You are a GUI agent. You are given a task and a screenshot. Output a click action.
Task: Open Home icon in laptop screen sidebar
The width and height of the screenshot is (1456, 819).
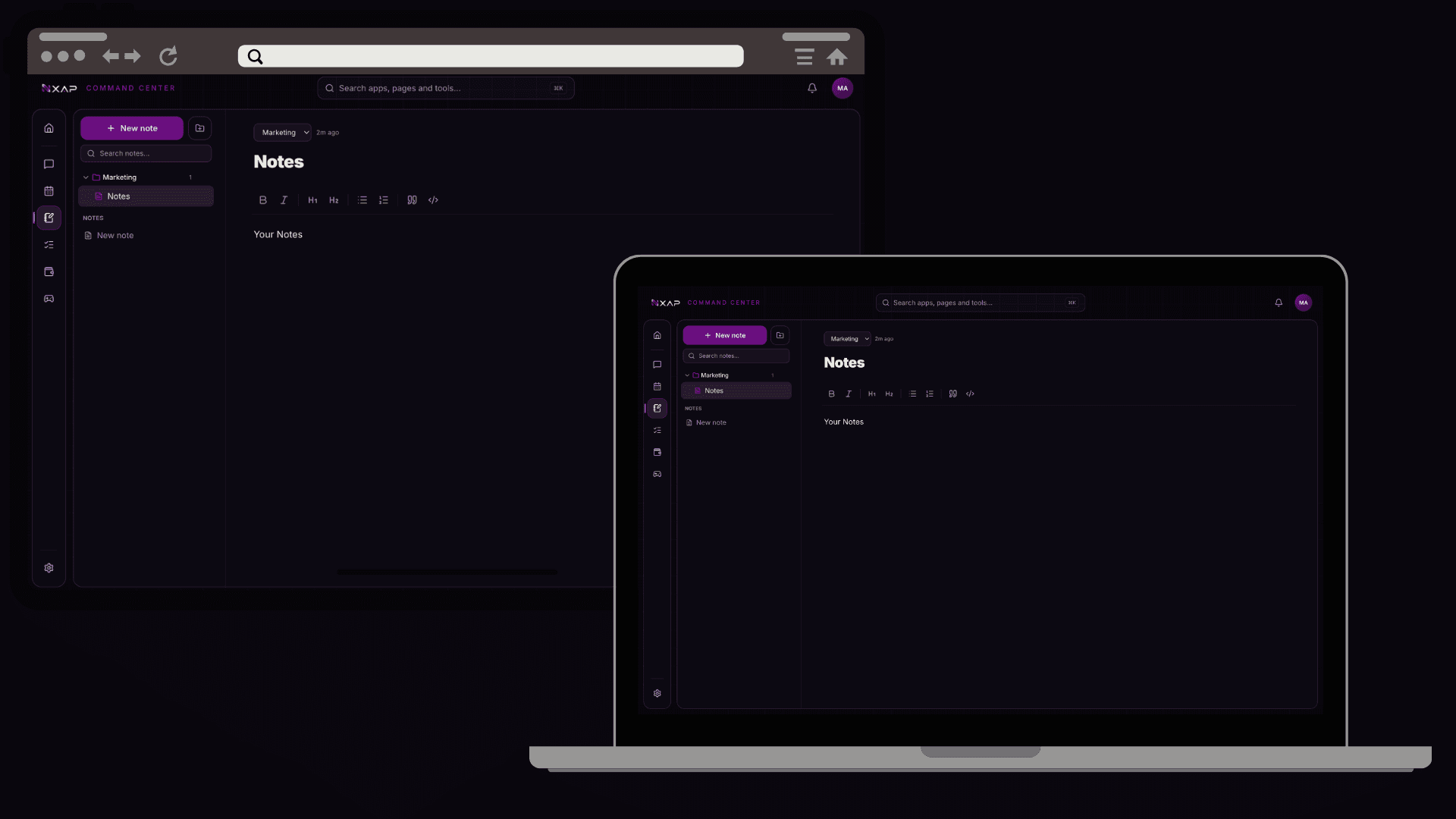pyautogui.click(x=657, y=335)
